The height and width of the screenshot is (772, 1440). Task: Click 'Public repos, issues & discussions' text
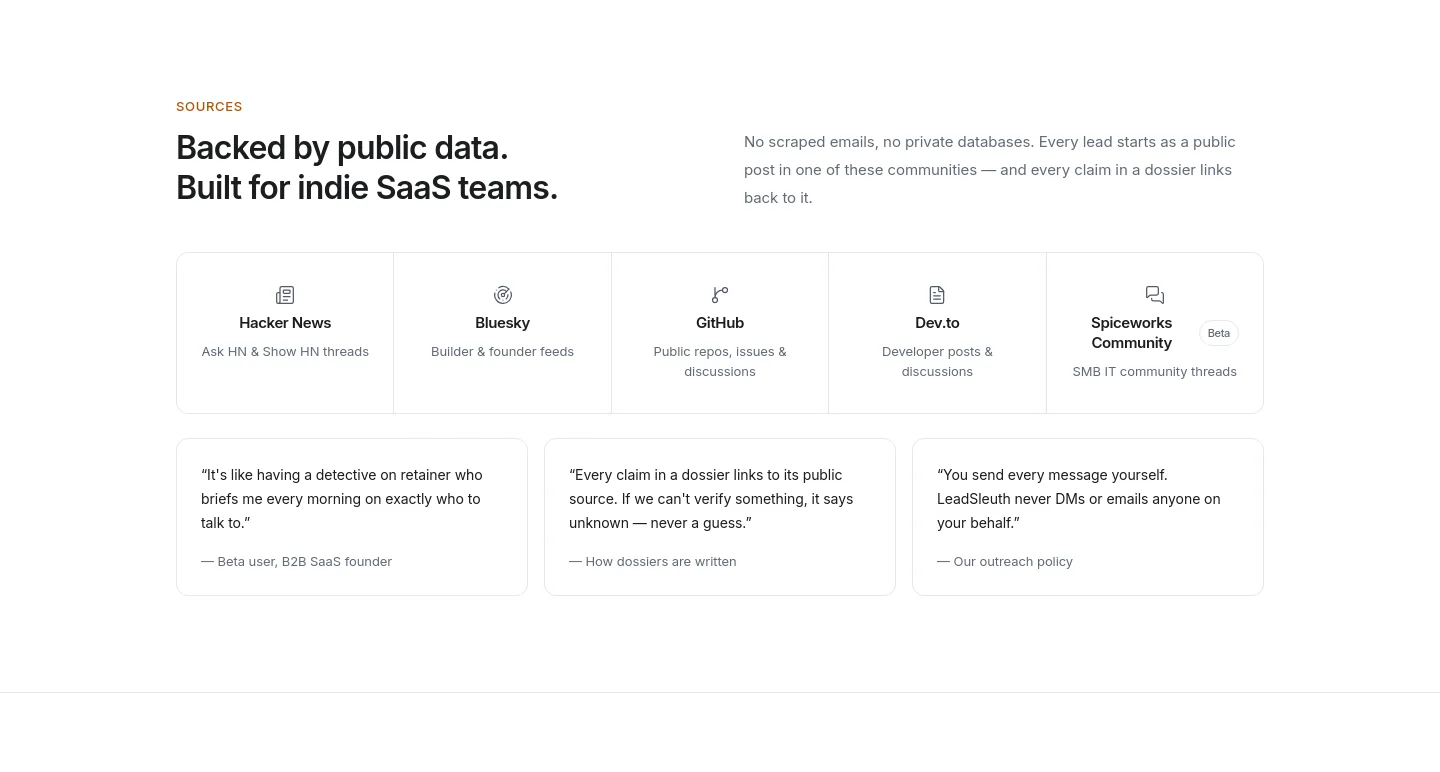tap(720, 362)
